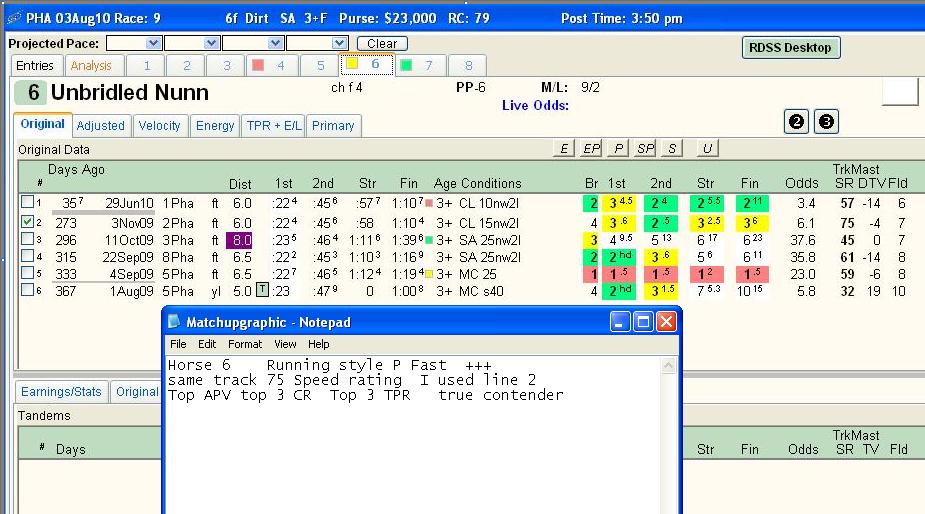925x514 pixels.
Task: Open Notepad File menu
Action: (178, 344)
